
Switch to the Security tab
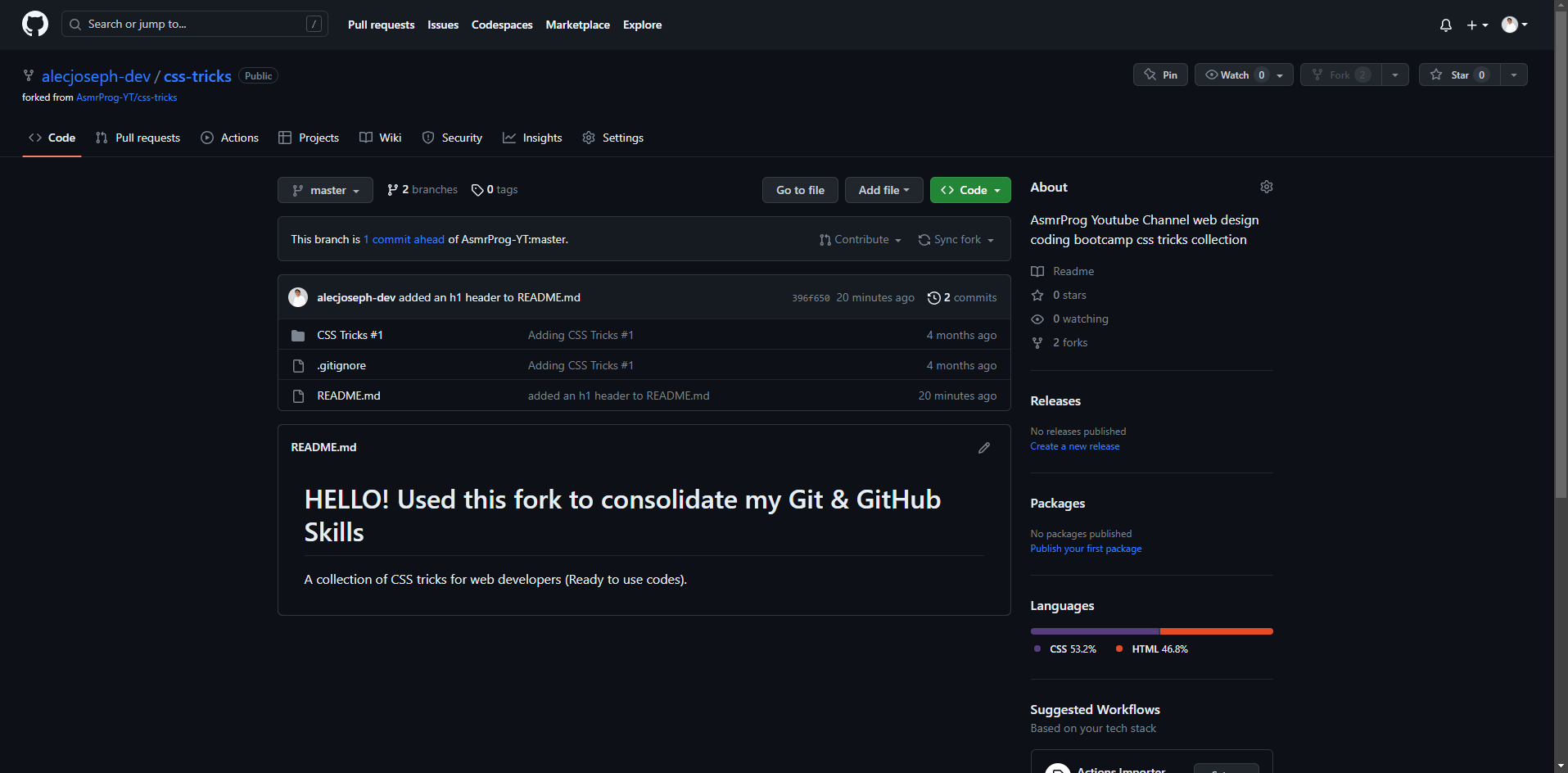click(x=452, y=138)
